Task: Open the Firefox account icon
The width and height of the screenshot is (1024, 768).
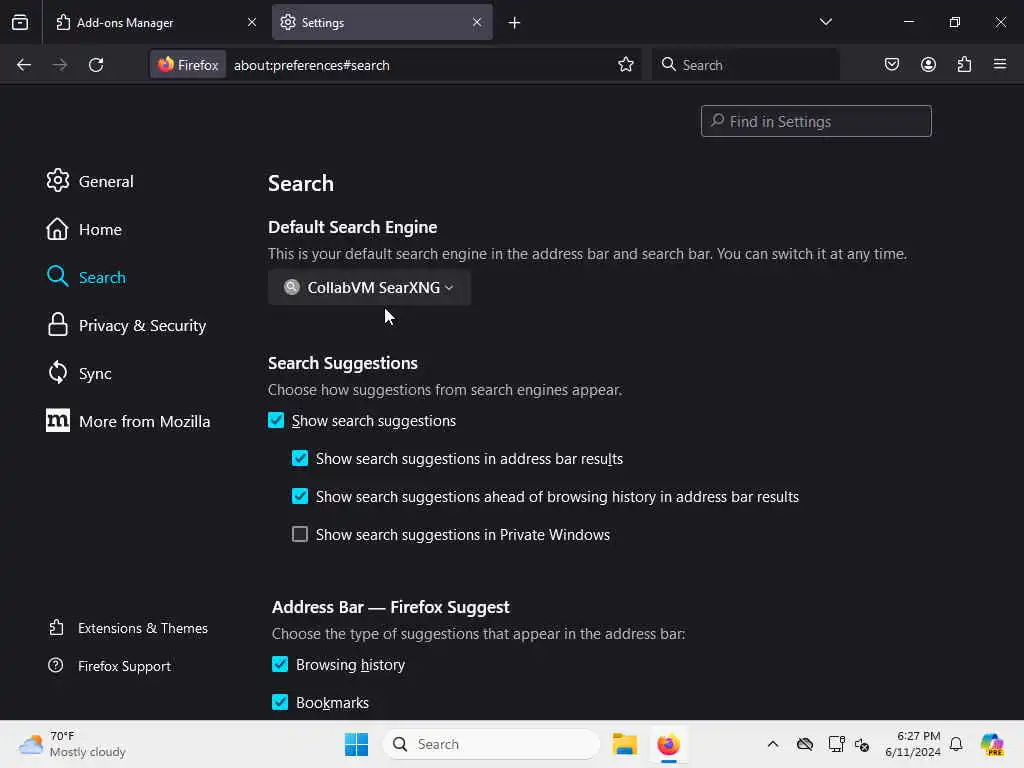Action: point(928,64)
